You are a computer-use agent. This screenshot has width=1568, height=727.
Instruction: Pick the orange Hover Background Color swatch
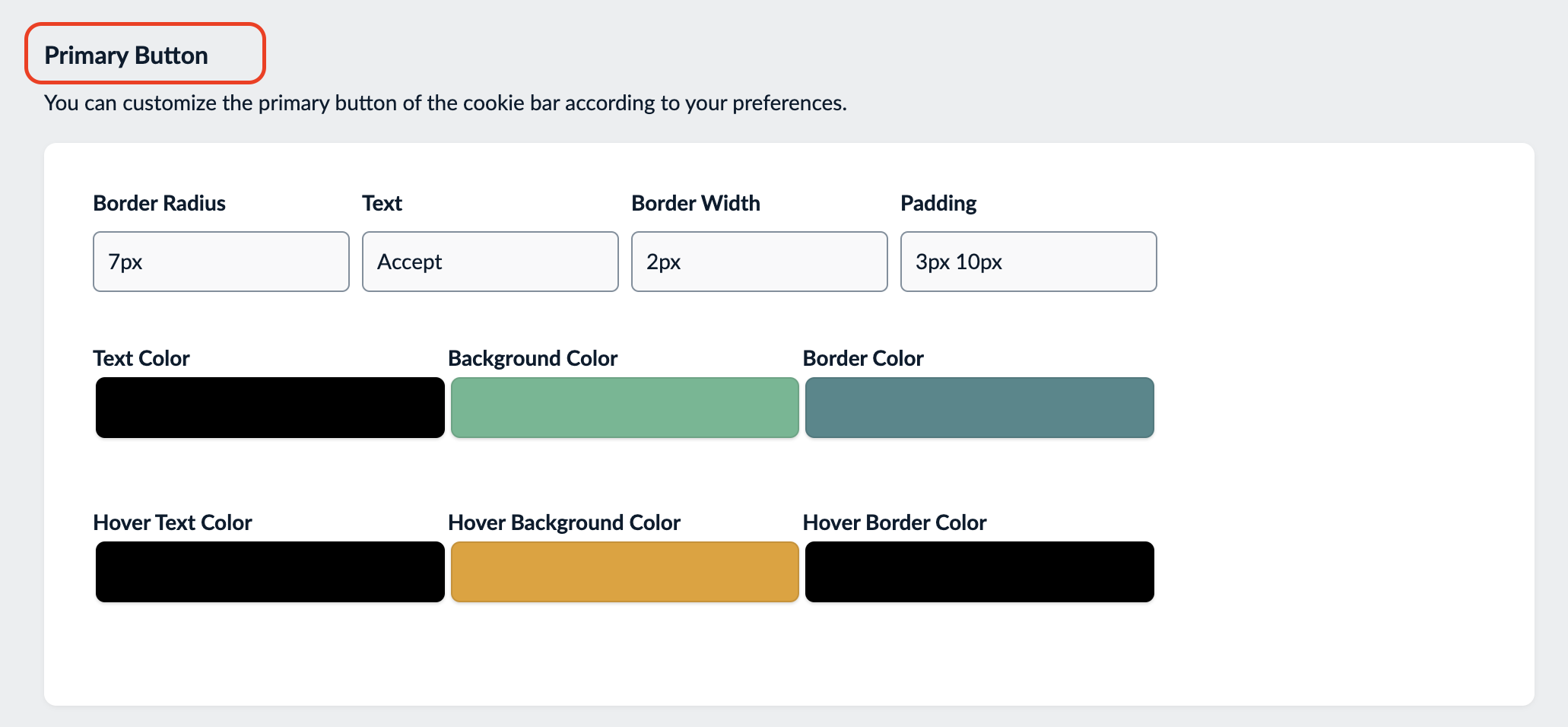(625, 572)
